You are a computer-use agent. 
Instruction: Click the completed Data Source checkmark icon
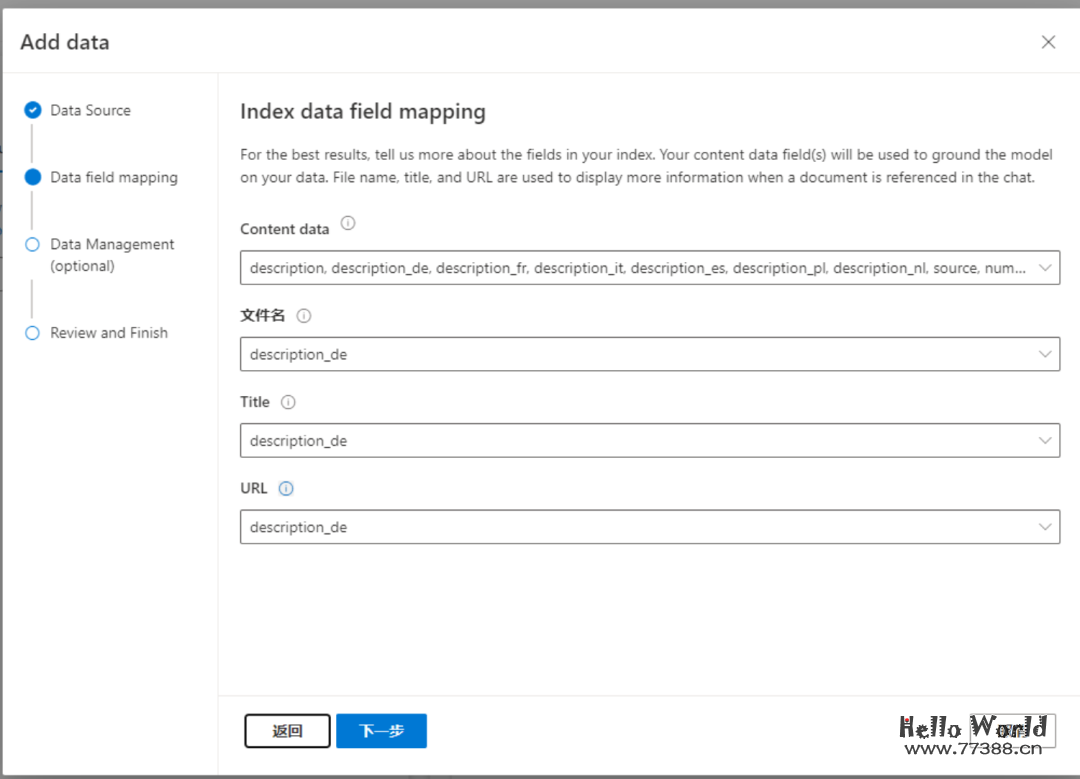[33, 110]
